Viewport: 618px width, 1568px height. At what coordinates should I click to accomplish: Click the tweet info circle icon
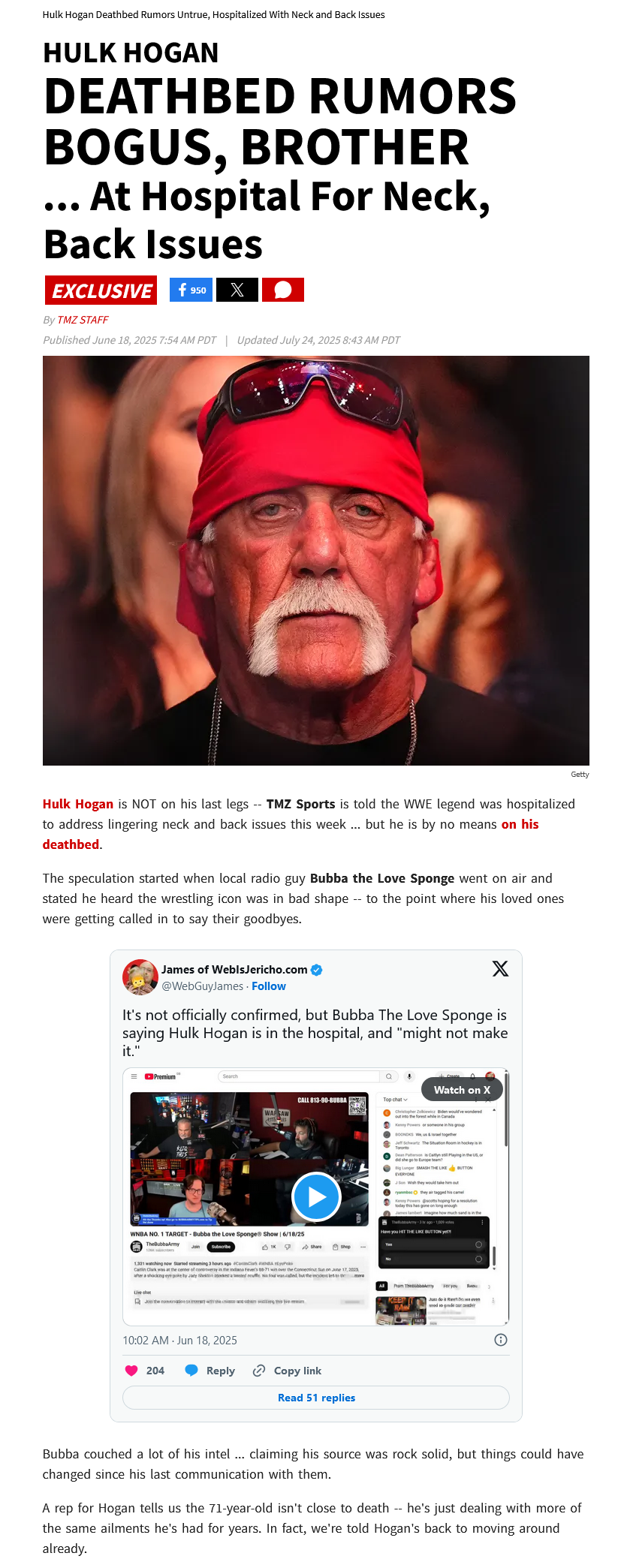501,1340
